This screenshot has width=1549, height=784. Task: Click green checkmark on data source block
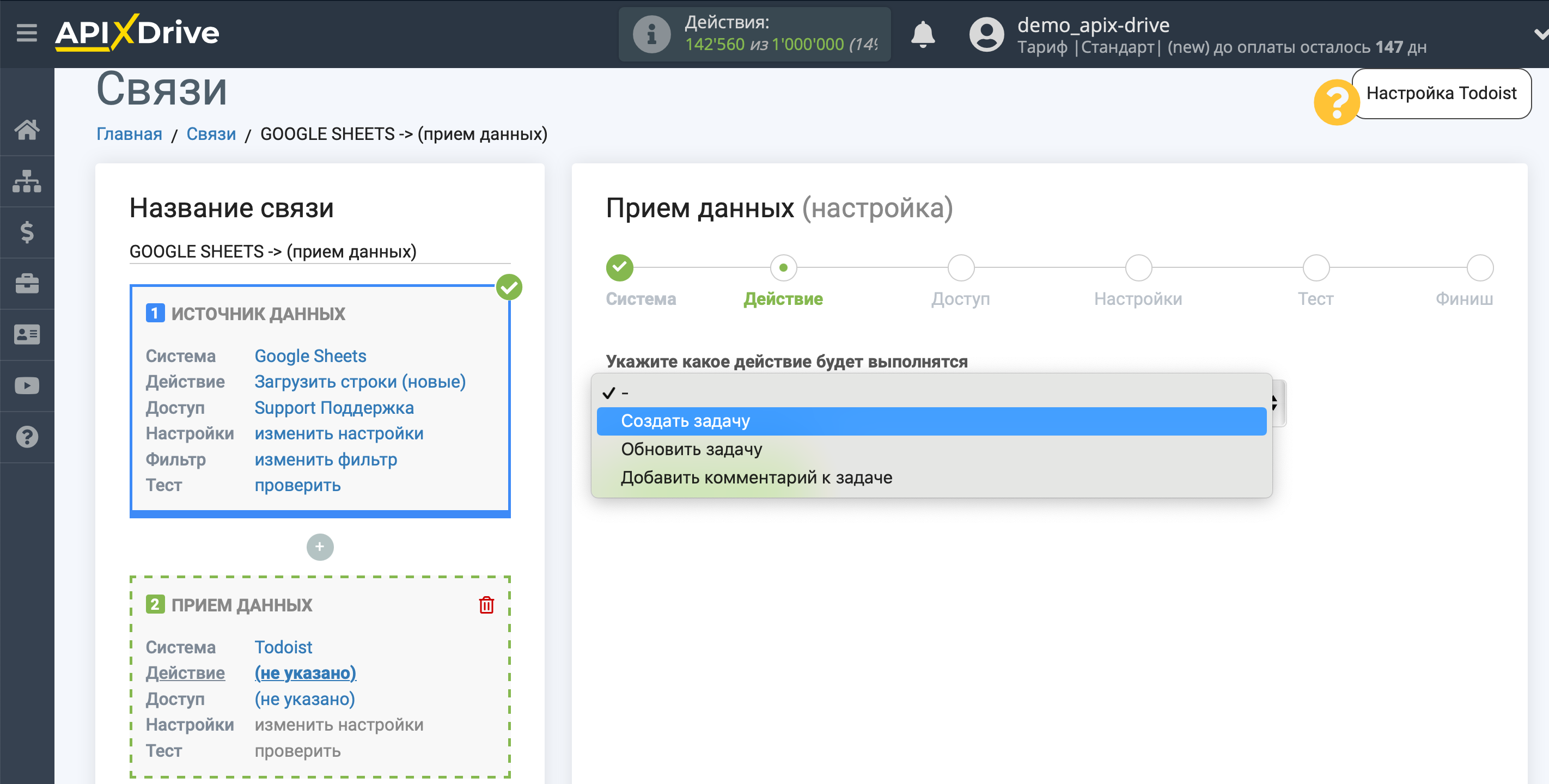pyautogui.click(x=509, y=287)
